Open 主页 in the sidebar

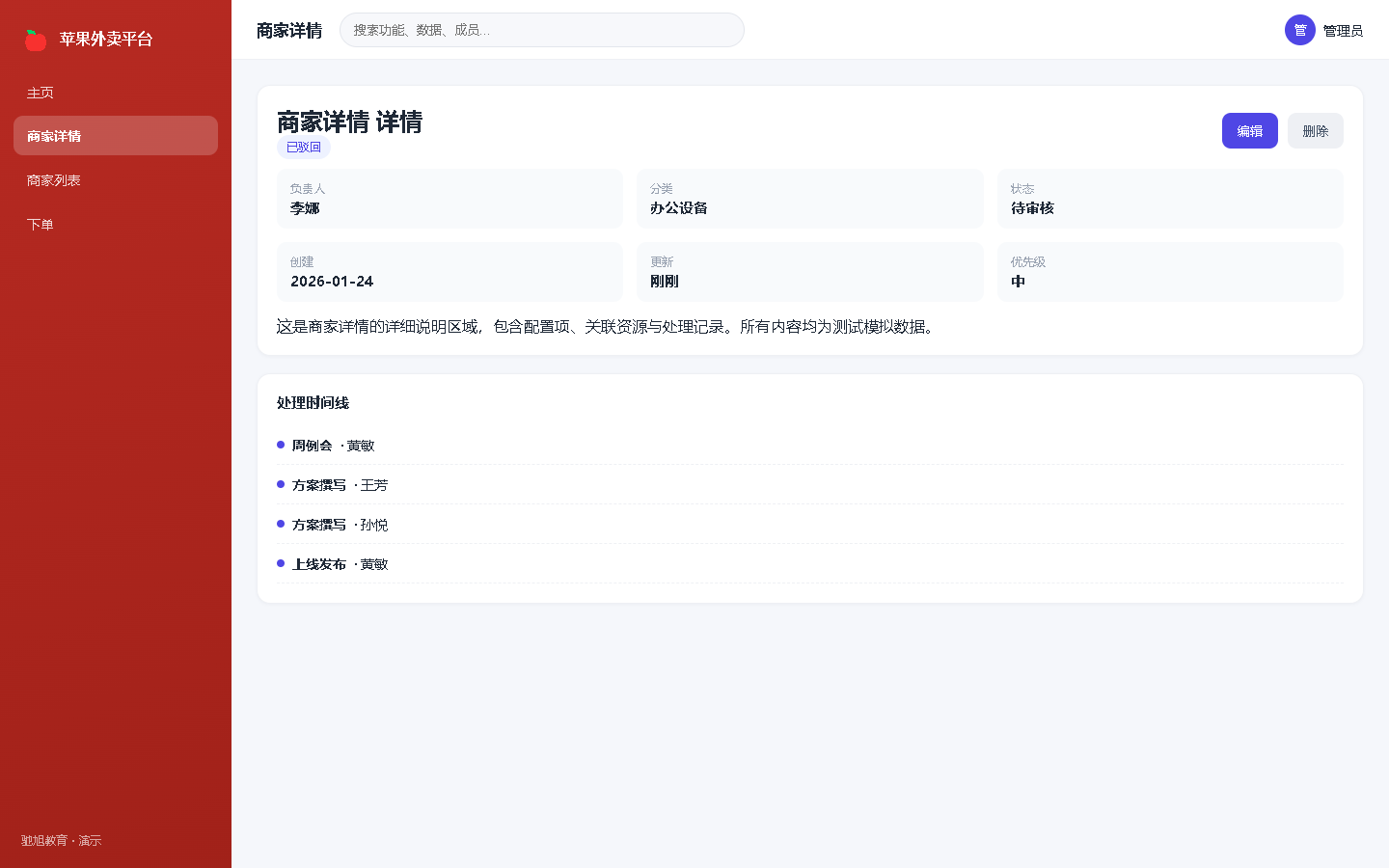coord(116,93)
